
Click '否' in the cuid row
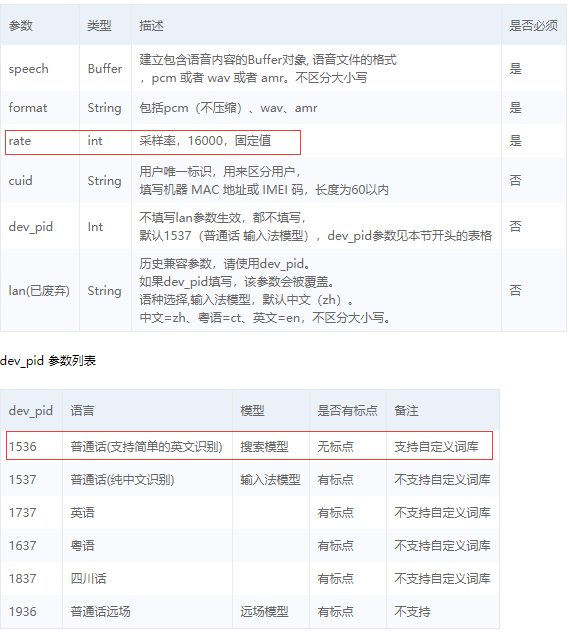point(515,181)
